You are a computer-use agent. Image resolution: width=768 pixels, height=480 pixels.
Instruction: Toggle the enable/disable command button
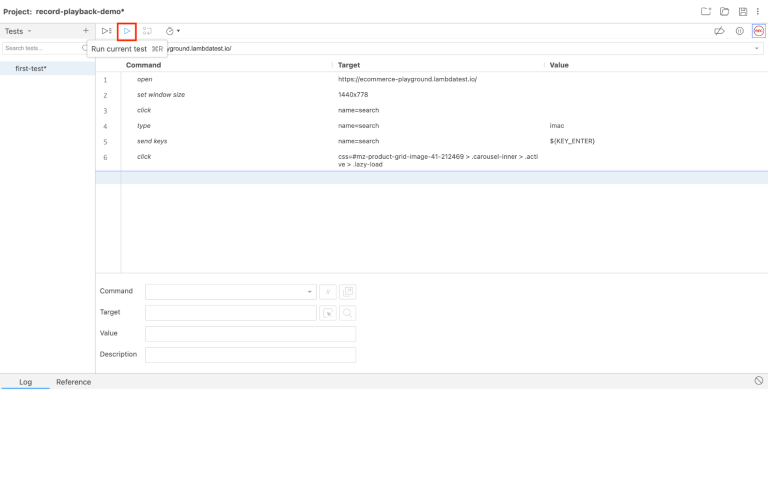[328, 292]
